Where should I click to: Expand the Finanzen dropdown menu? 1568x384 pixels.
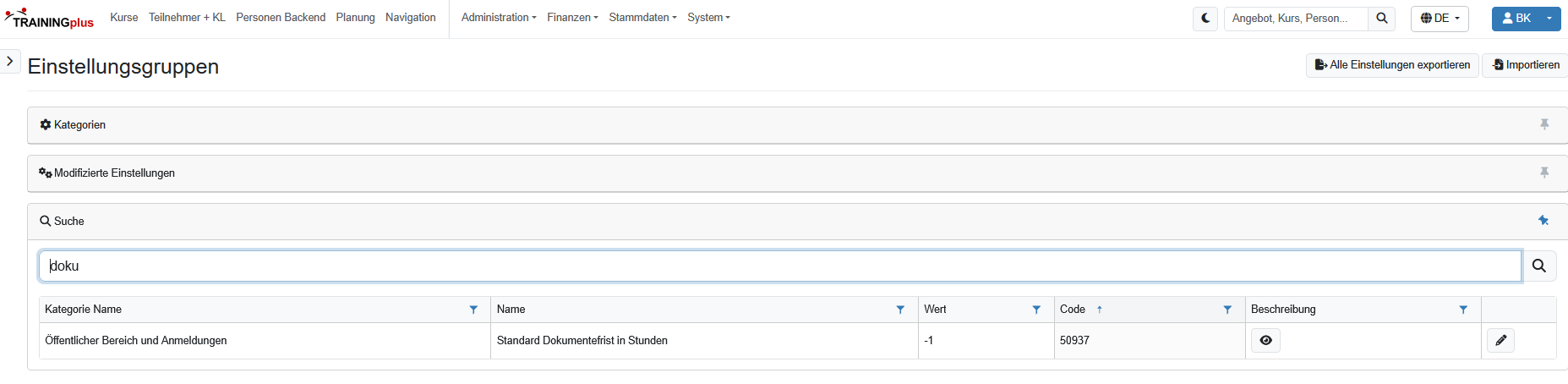[572, 18]
